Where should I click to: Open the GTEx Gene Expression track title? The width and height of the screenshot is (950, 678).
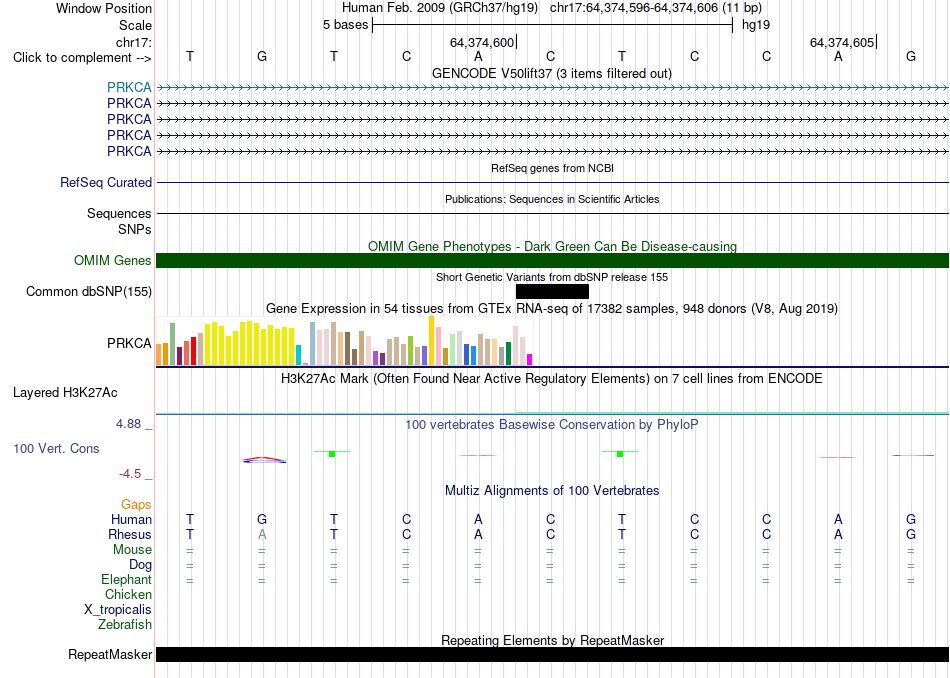pos(552,308)
